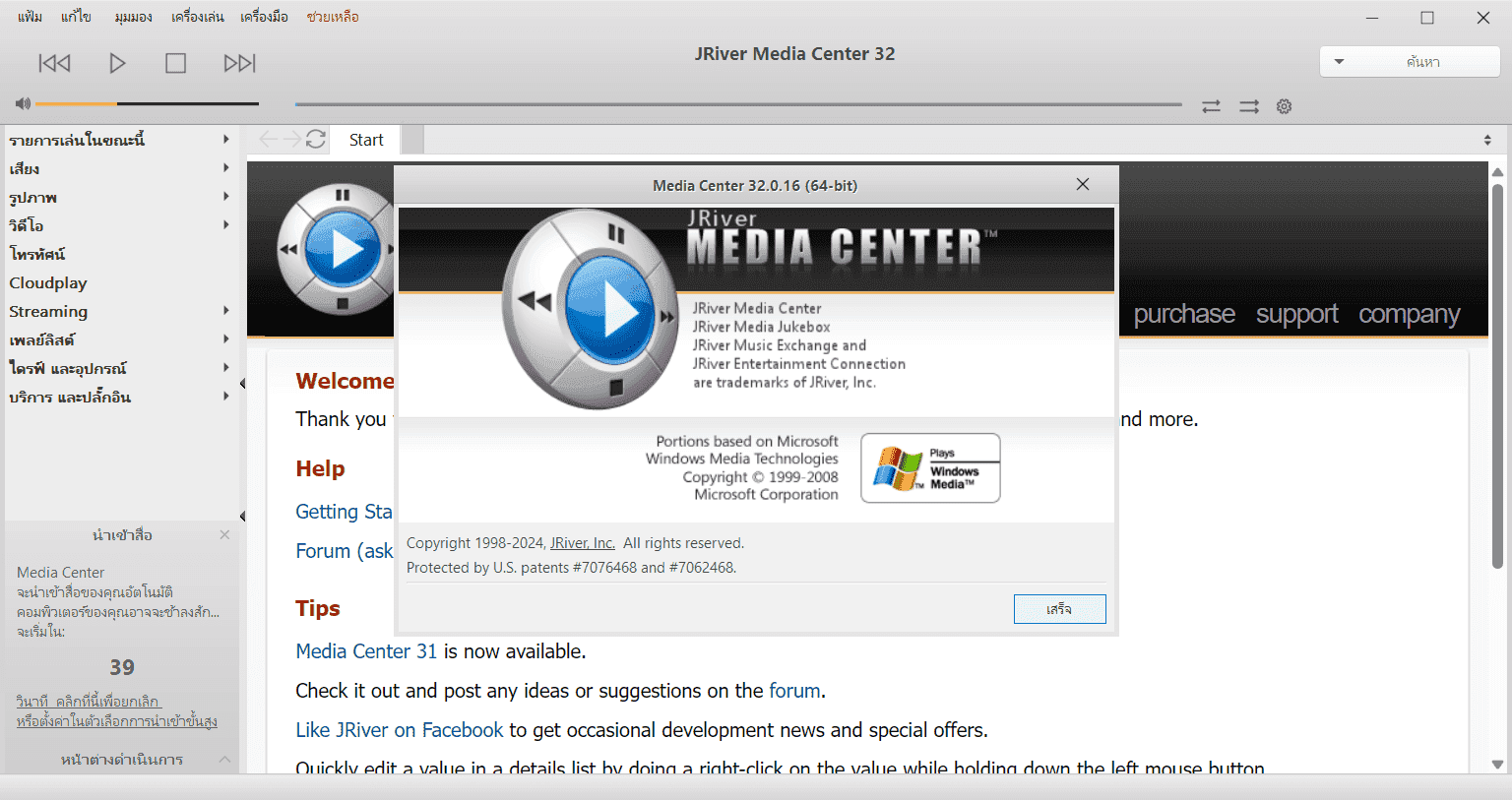Skip to the next track
This screenshot has height=800, width=1512.
pos(239,63)
